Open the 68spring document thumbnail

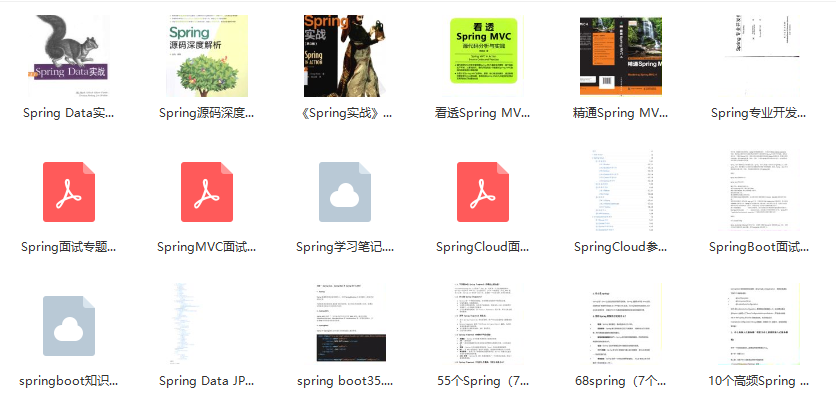pos(621,324)
